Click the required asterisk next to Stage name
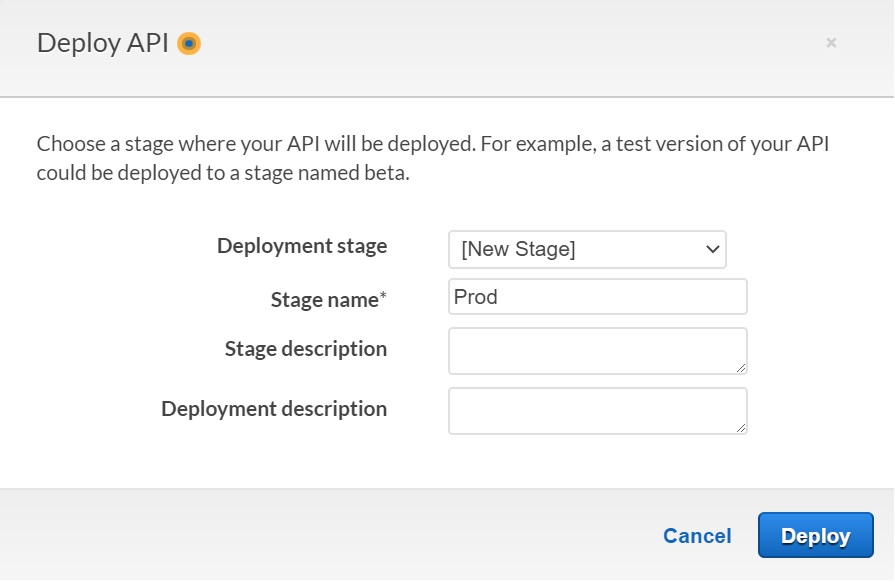This screenshot has width=895, height=582. pyautogui.click(x=383, y=297)
